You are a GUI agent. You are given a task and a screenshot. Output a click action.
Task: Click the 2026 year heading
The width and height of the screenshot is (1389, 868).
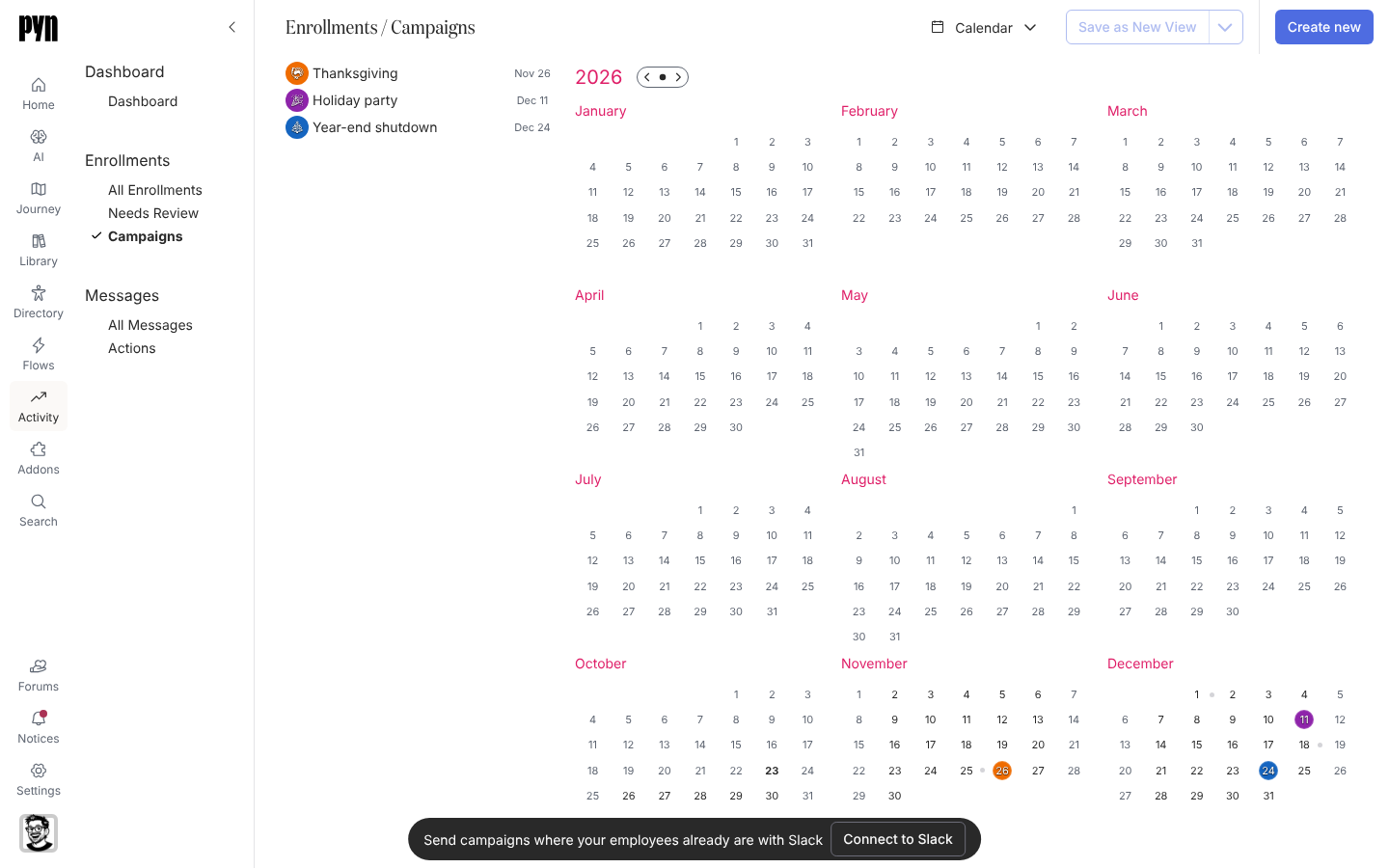(x=599, y=77)
